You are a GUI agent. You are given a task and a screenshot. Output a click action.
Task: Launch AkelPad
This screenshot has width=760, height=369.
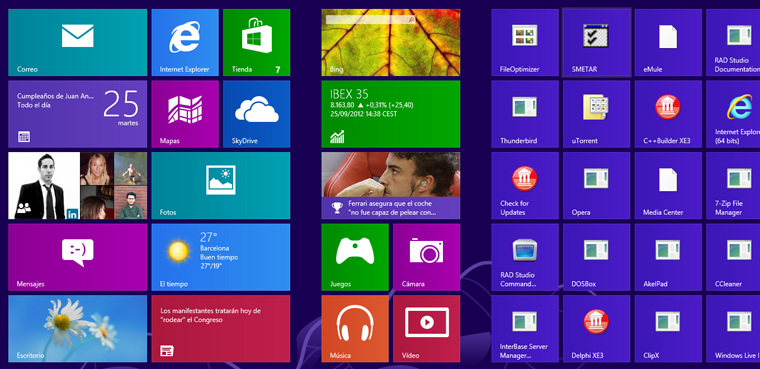click(x=668, y=257)
